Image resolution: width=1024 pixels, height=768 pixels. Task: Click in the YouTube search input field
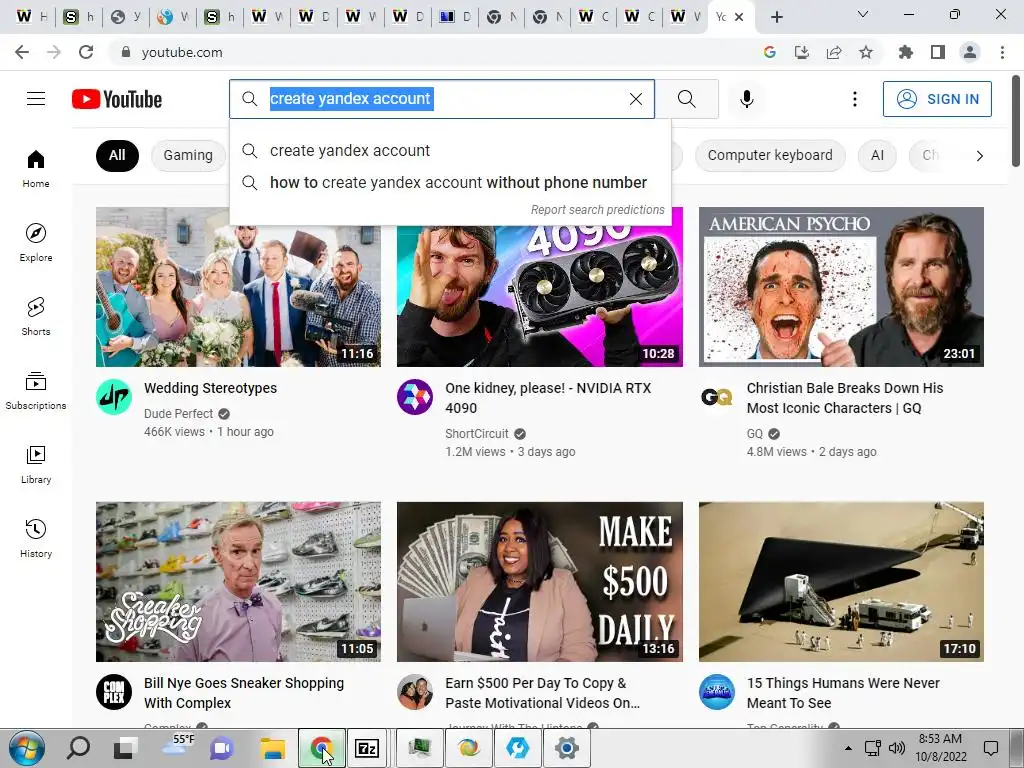pyautogui.click(x=444, y=99)
